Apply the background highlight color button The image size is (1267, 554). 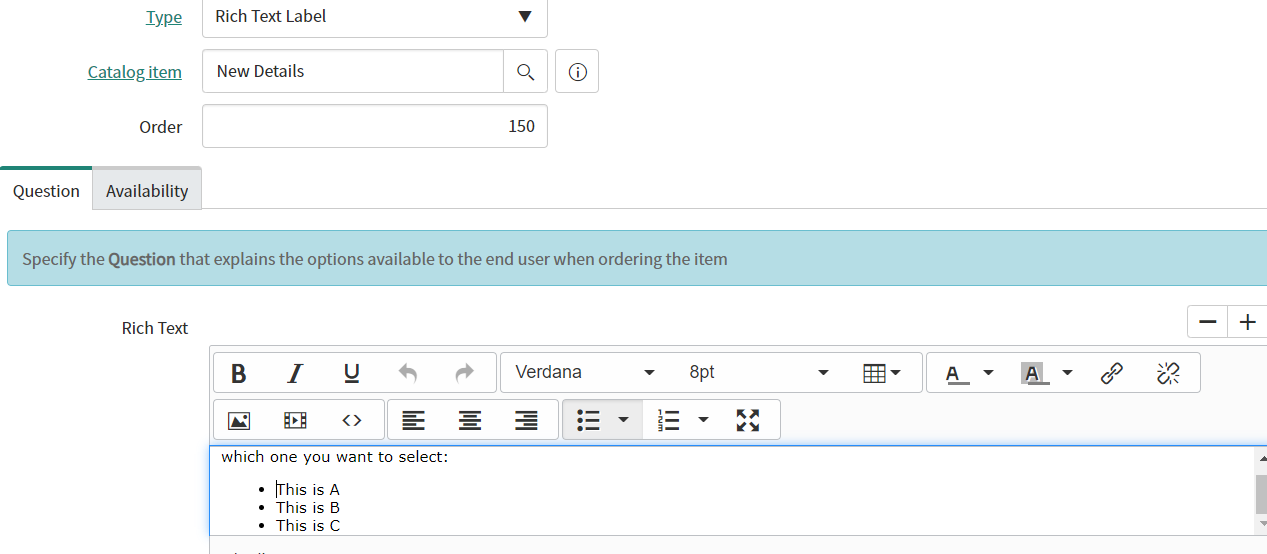pos(1034,373)
